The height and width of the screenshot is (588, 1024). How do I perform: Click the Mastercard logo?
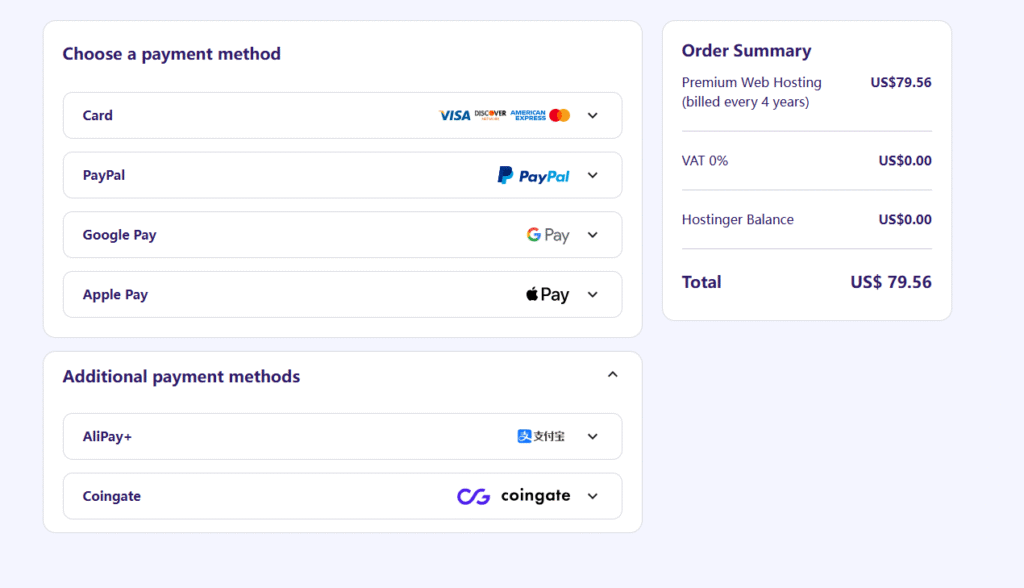click(x=560, y=115)
